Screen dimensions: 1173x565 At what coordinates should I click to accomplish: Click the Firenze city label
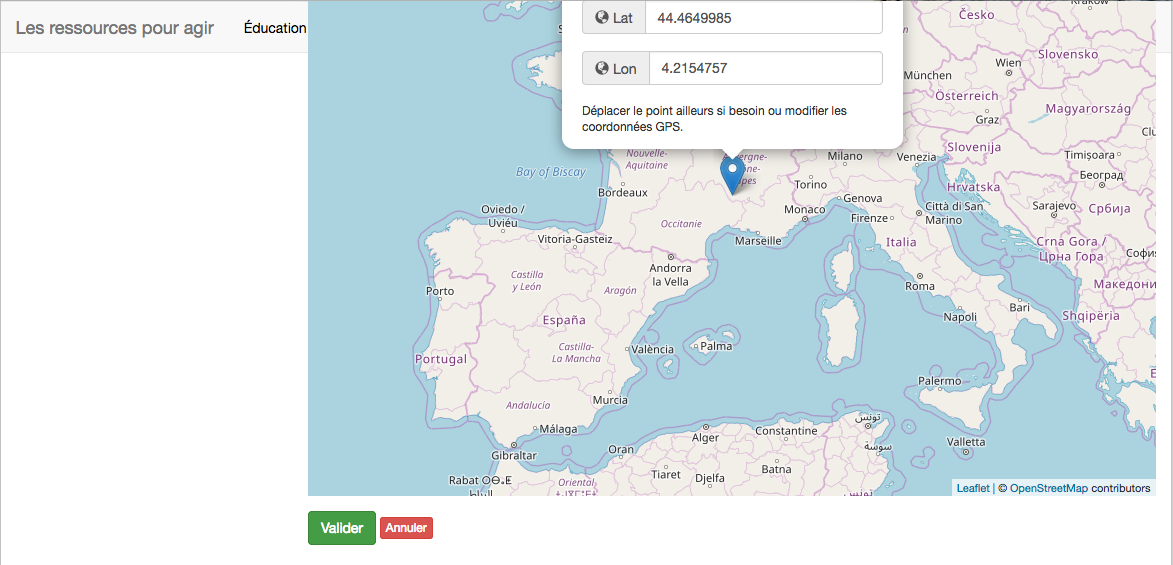tap(869, 218)
